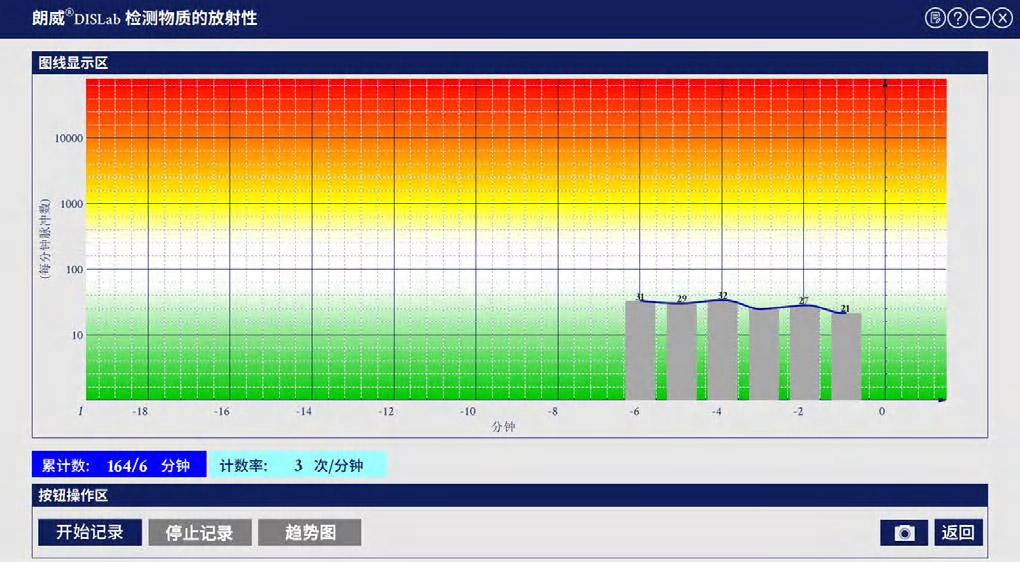Pick the unlabeled bar between 32 and 27

pyautogui.click(x=764, y=355)
